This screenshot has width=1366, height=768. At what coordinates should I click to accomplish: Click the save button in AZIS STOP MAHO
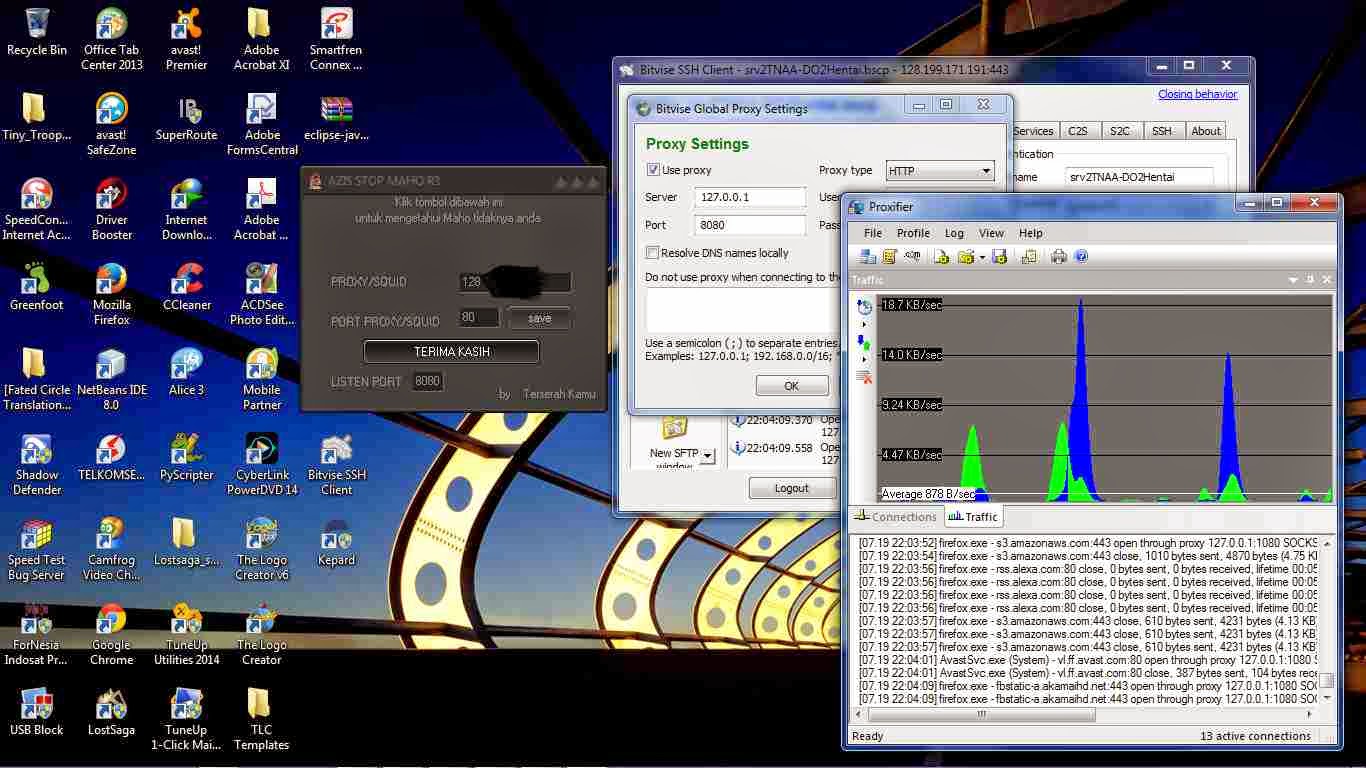click(x=539, y=318)
